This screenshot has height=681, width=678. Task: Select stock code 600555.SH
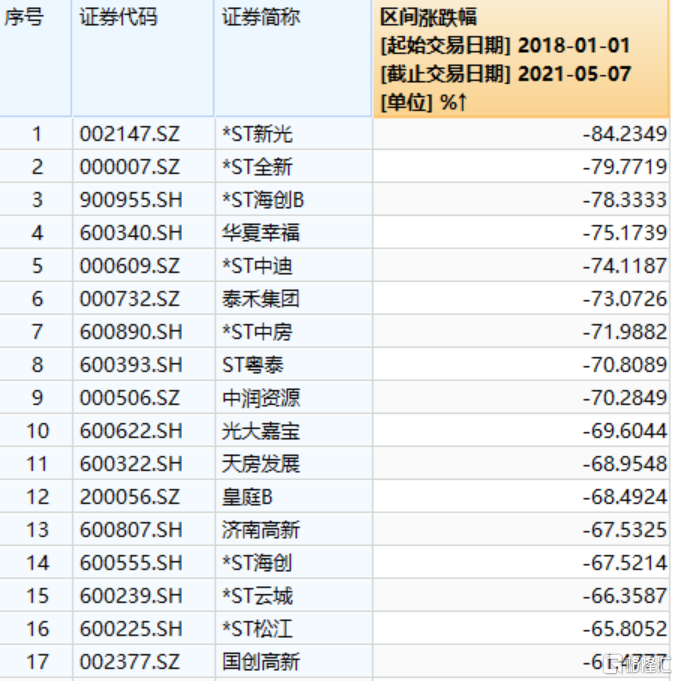click(131, 563)
